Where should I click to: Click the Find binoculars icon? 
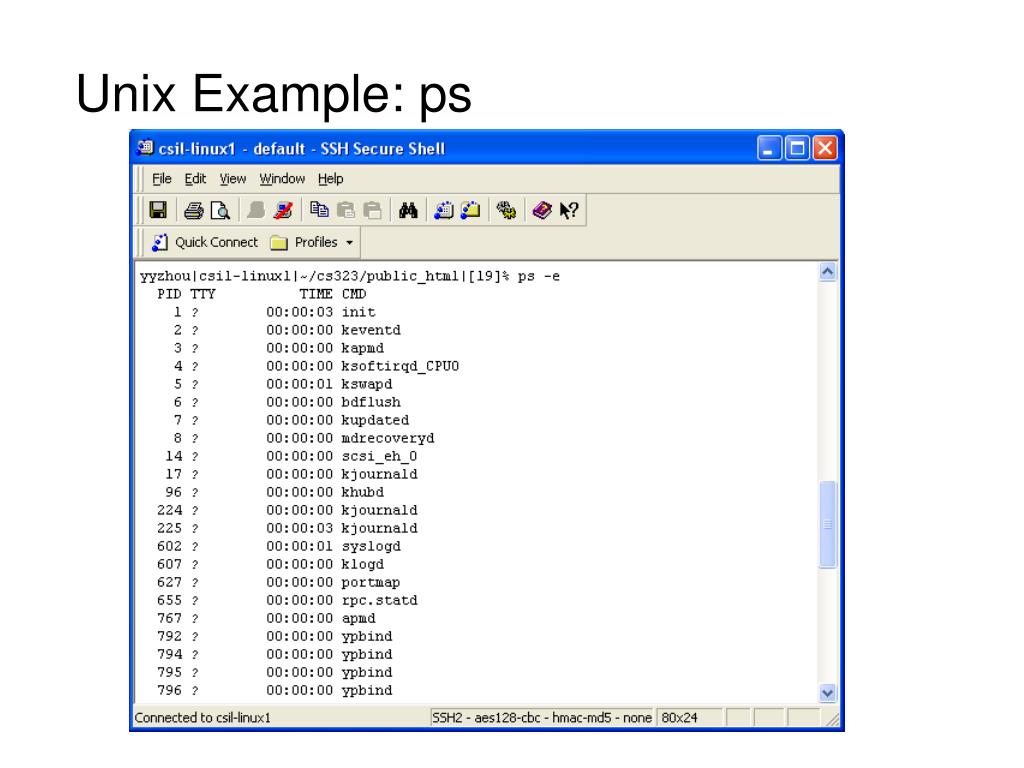(x=408, y=210)
